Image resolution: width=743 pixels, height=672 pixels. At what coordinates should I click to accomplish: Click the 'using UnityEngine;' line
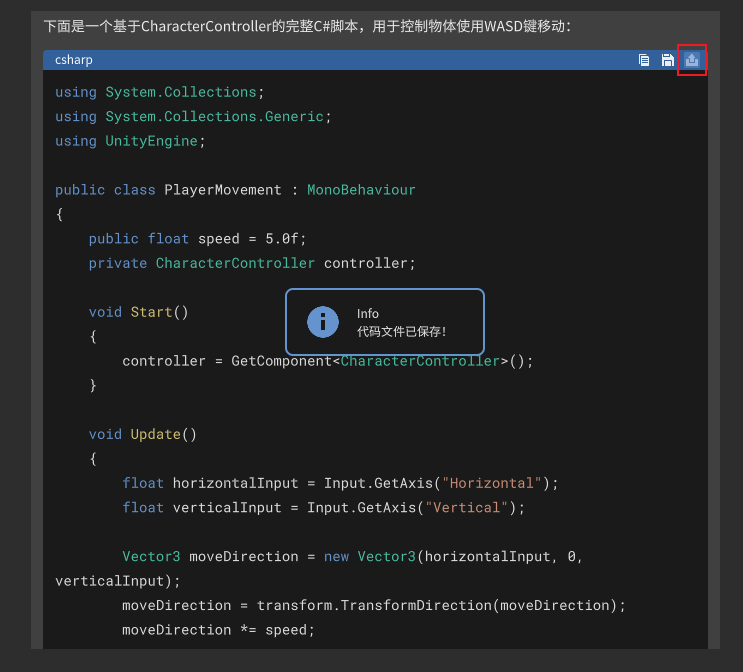point(130,141)
